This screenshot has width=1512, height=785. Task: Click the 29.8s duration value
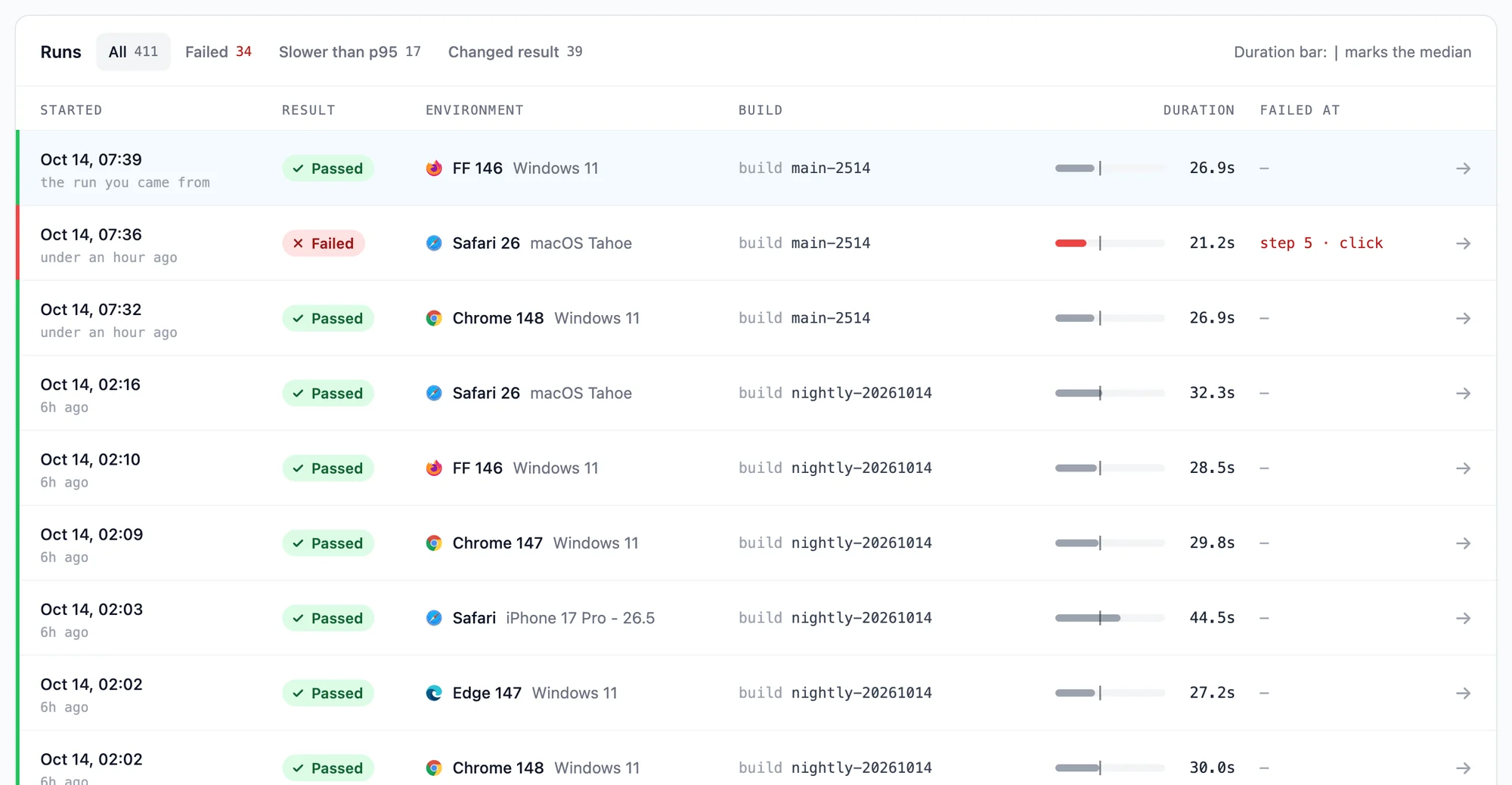pos(1212,543)
